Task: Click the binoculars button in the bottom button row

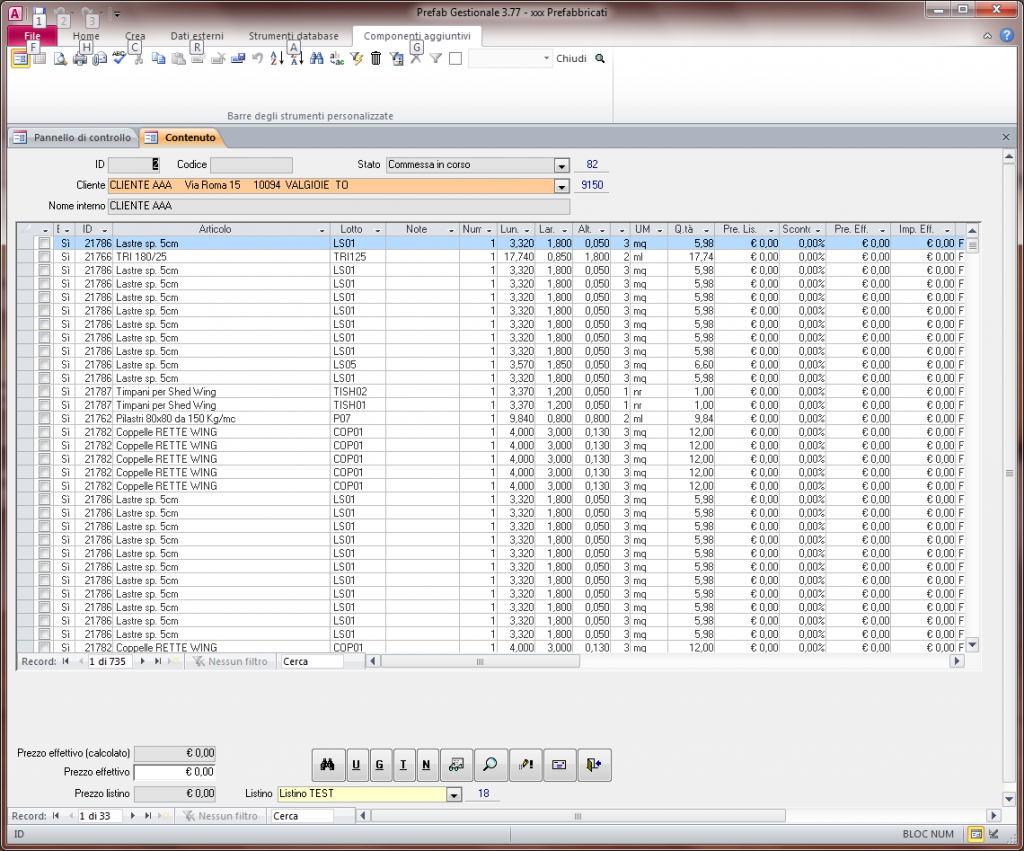Action: click(x=328, y=765)
